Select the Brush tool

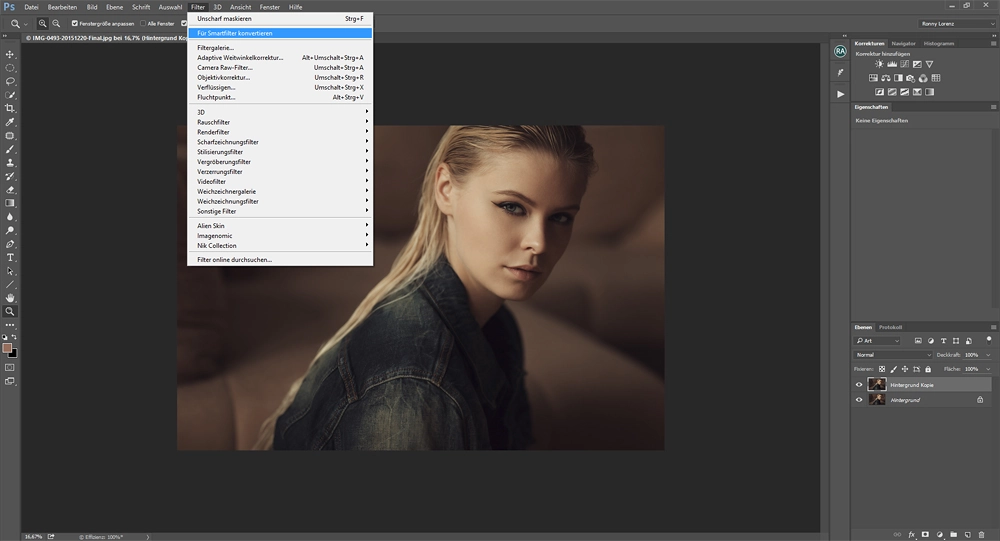coord(10,149)
